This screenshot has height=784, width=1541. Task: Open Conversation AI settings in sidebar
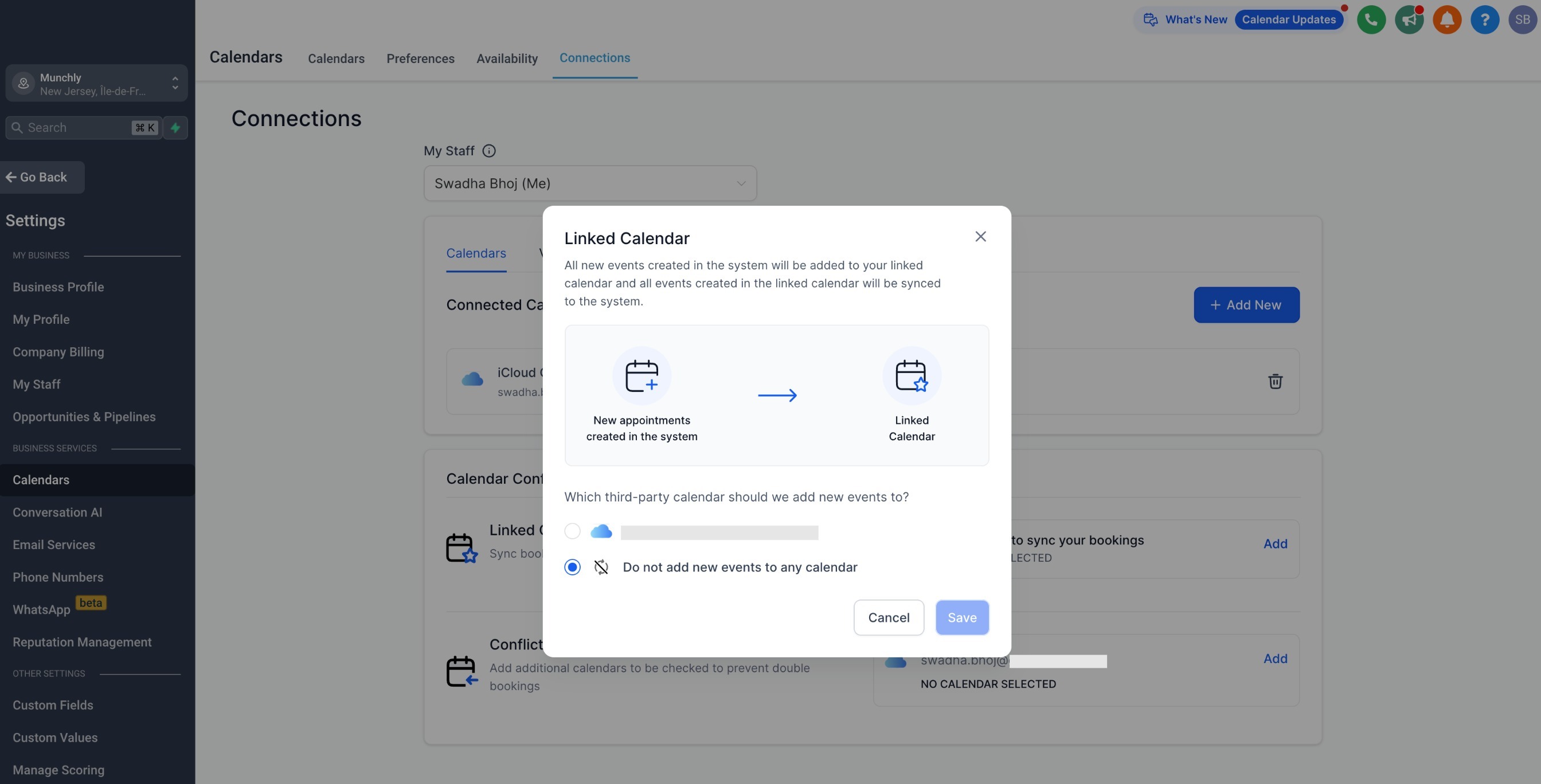point(57,512)
